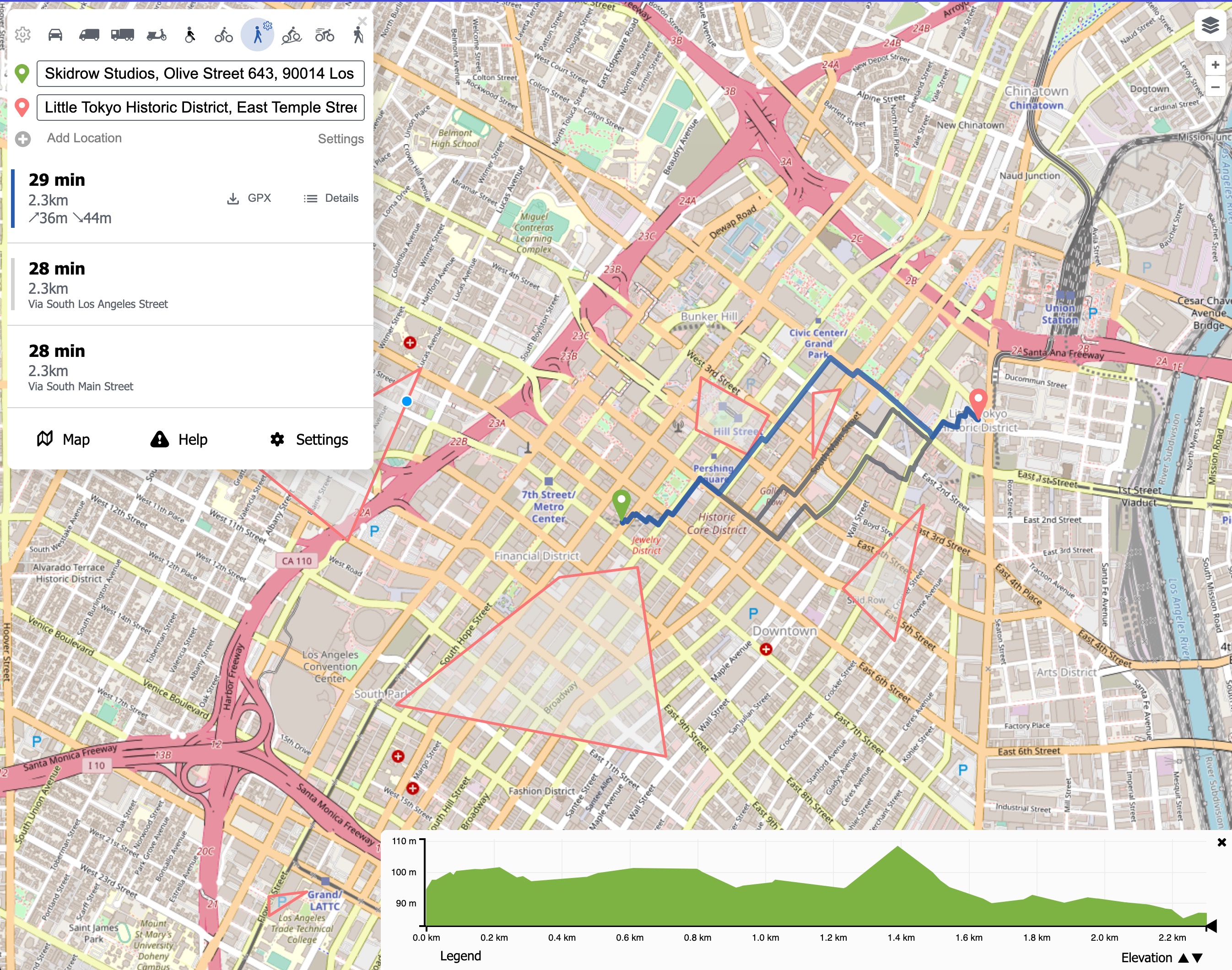Screen dimensions: 1232x970
Task: Click Add Location to add waypoint
Action: (84, 138)
